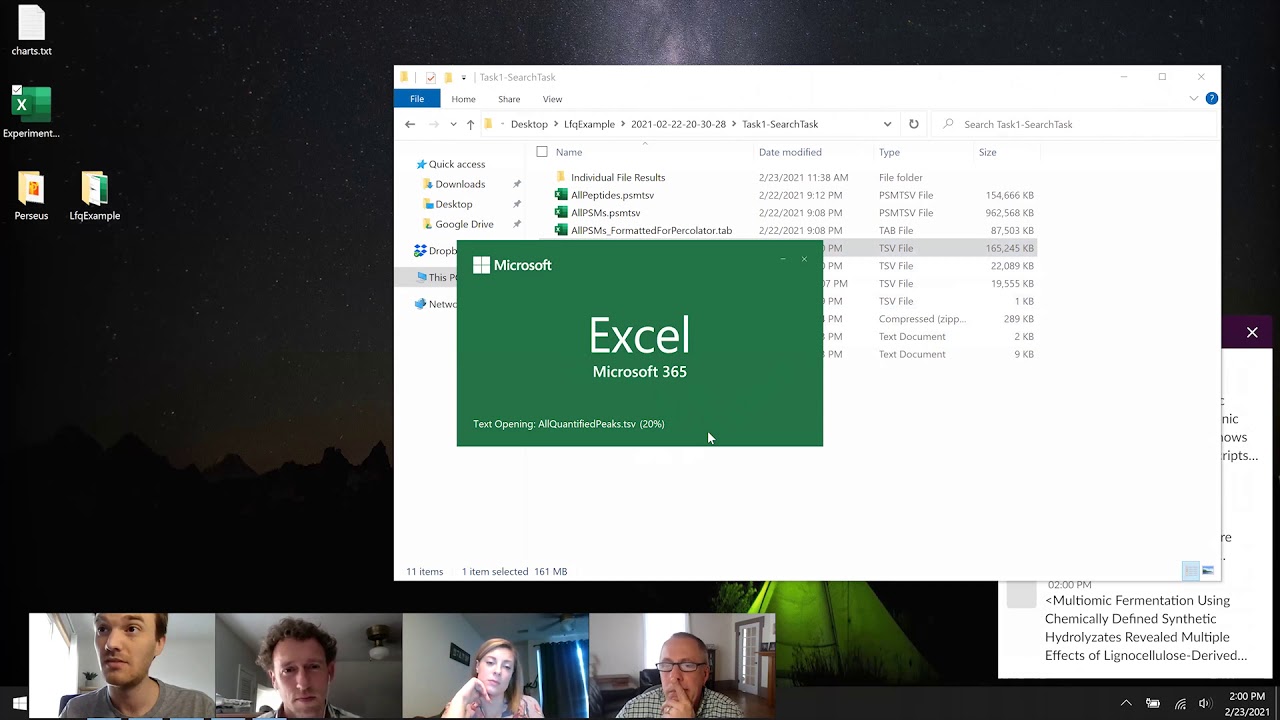Click the Google Drive pin icon
Screen dimensions: 1280x720
point(517,224)
